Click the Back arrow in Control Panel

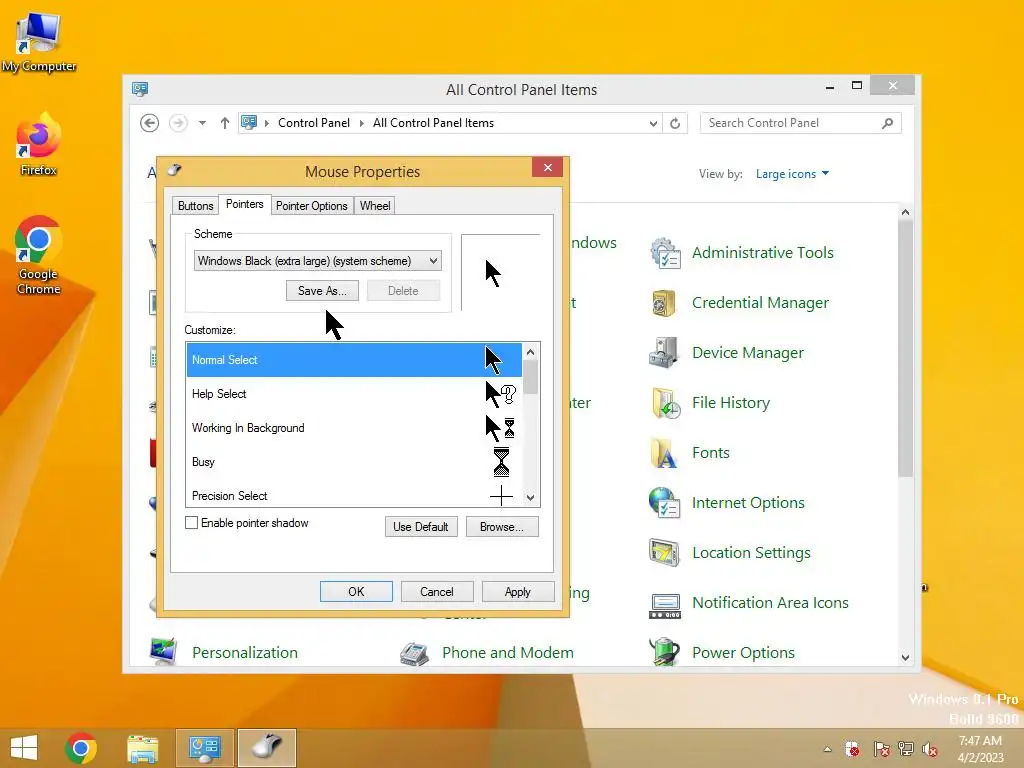tap(150, 123)
